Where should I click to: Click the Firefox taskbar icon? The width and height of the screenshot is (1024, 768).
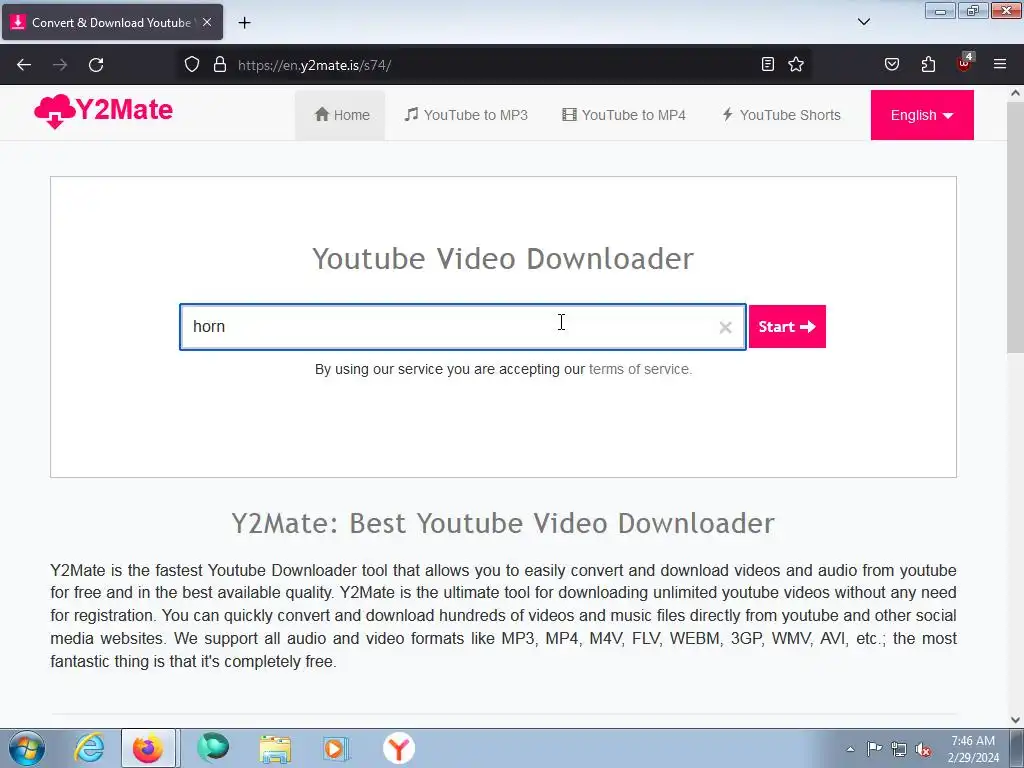tap(148, 748)
